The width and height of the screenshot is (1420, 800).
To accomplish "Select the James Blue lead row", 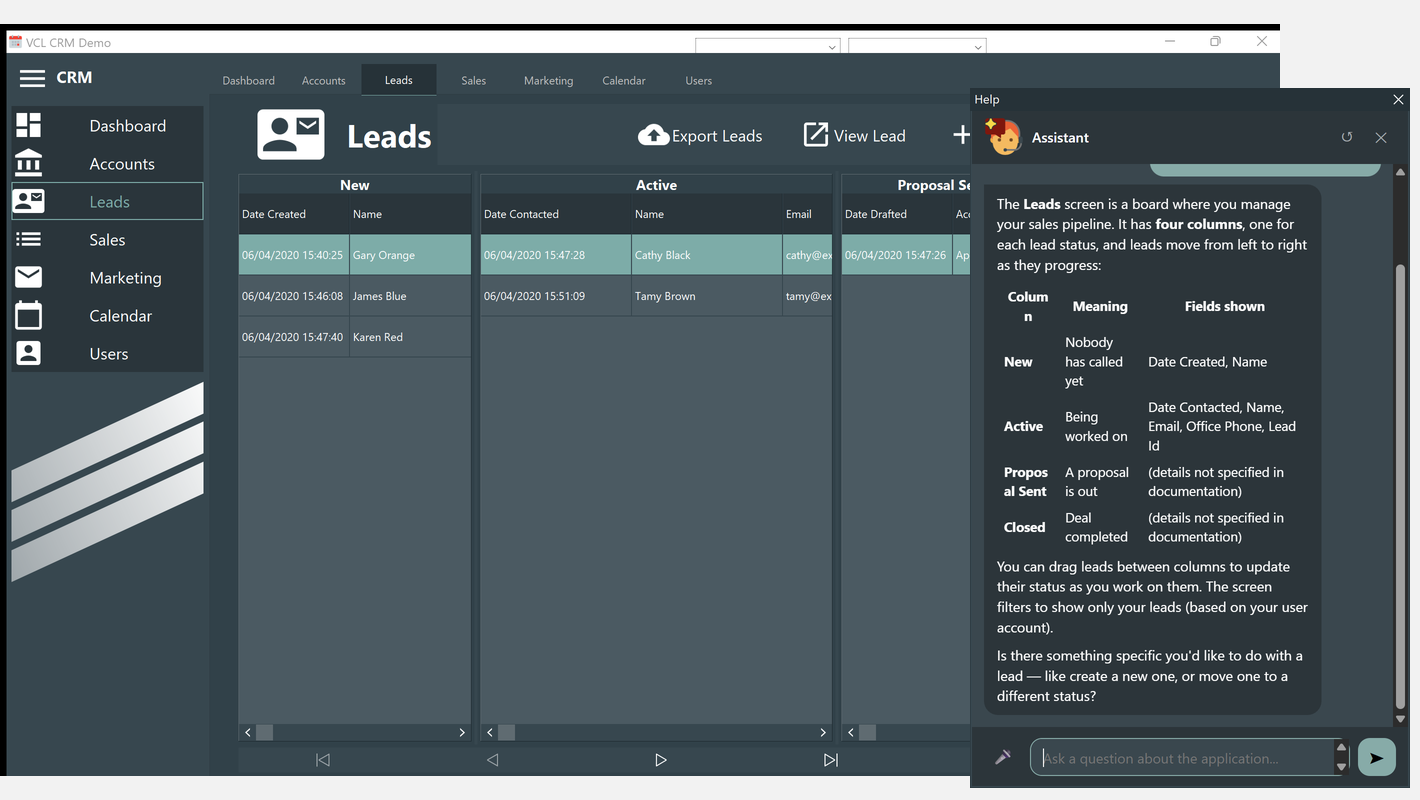I will coord(355,296).
